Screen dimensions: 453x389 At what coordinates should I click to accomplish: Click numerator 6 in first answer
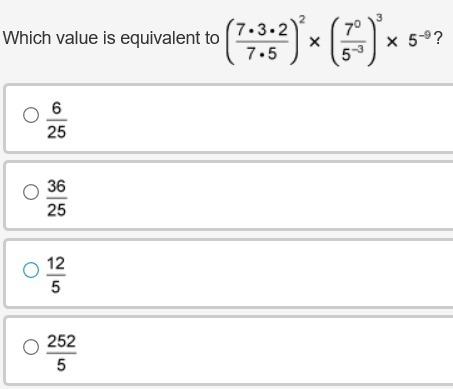point(57,108)
